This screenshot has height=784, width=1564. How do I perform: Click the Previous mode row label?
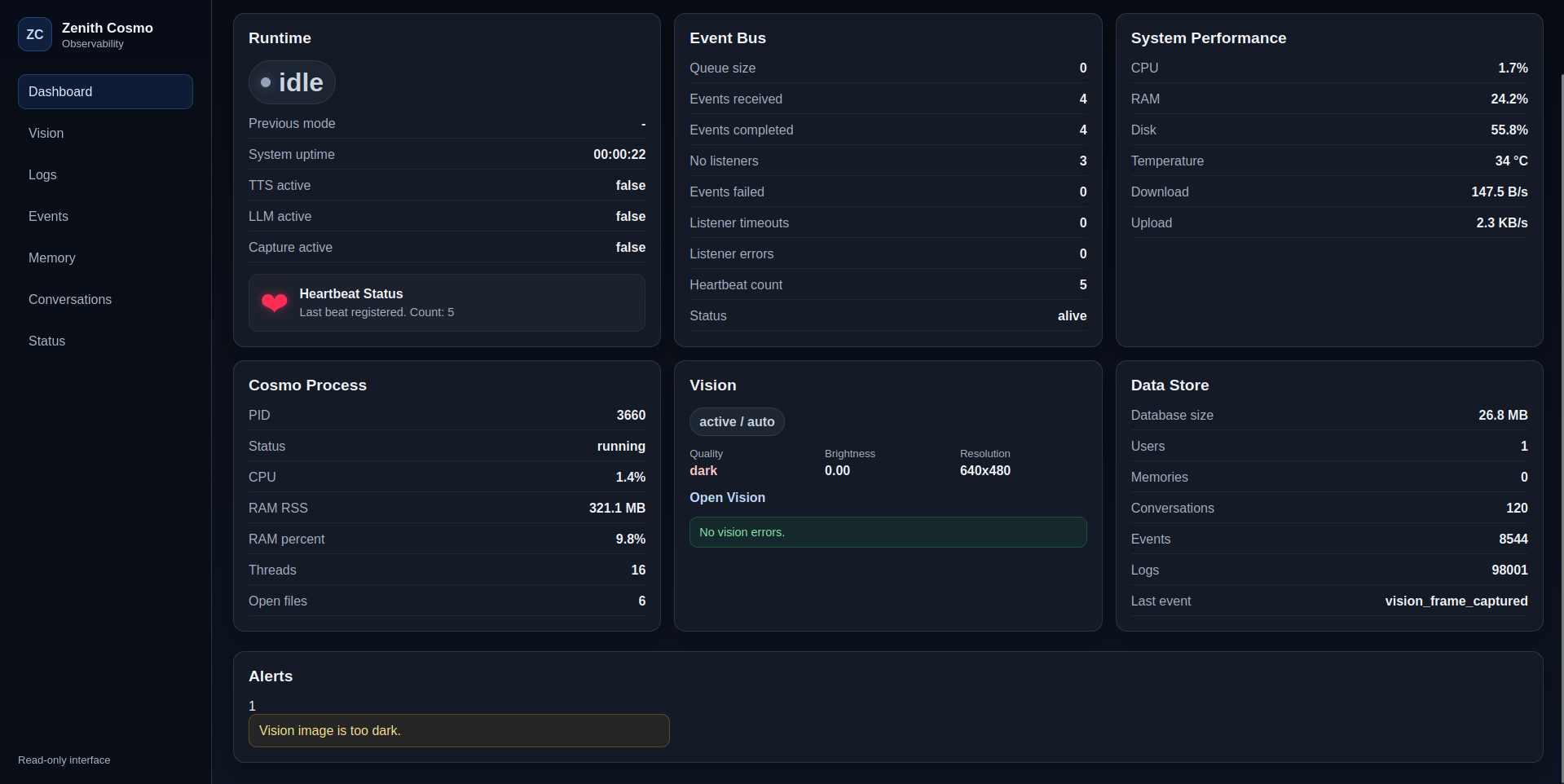click(x=292, y=123)
